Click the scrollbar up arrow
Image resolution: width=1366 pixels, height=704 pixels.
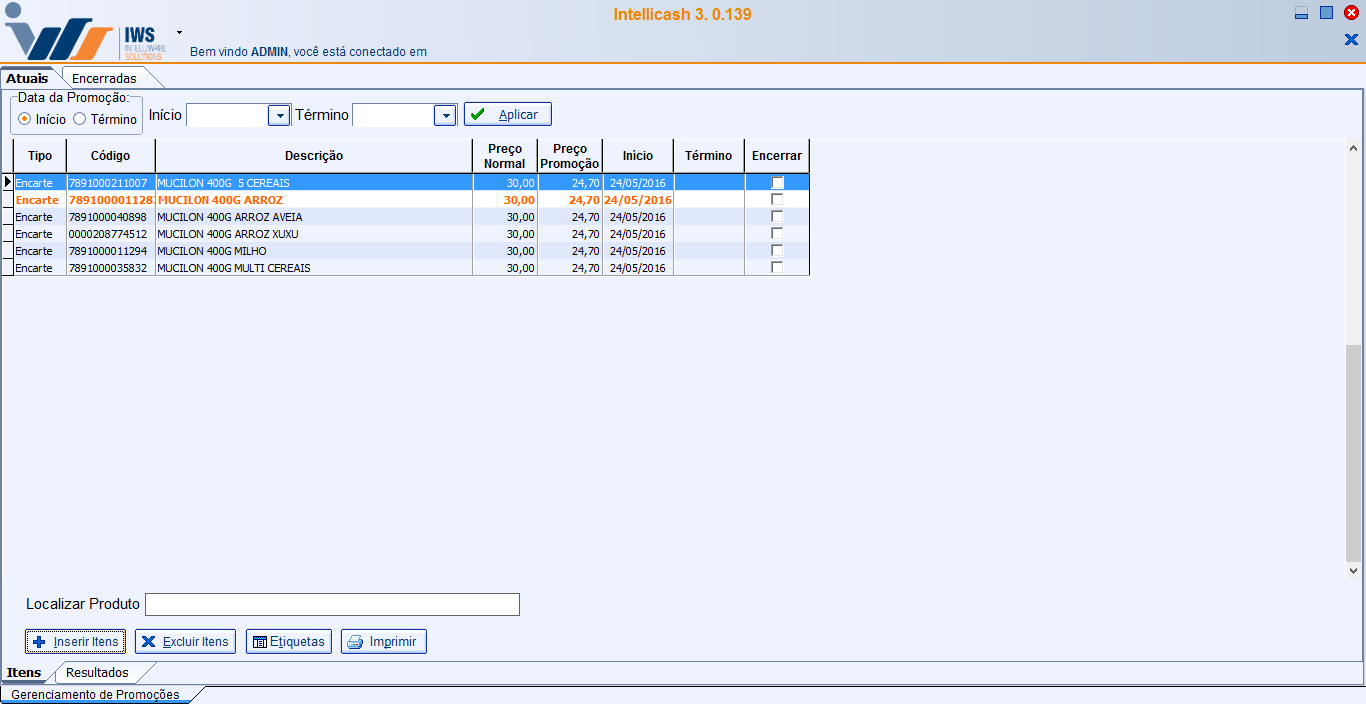coord(1353,146)
